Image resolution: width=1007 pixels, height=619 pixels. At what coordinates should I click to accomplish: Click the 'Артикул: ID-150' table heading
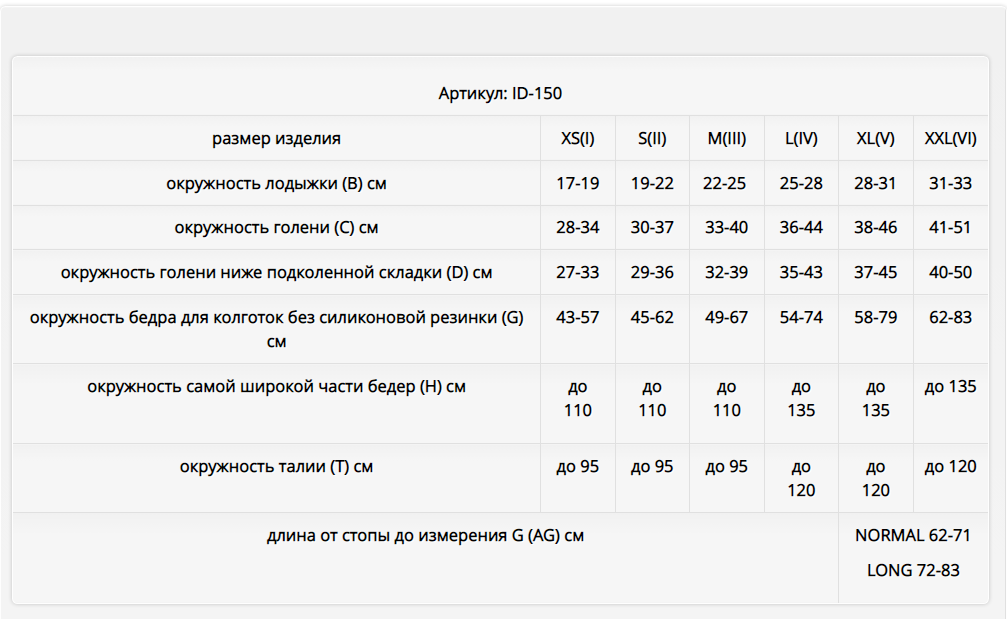click(500, 94)
